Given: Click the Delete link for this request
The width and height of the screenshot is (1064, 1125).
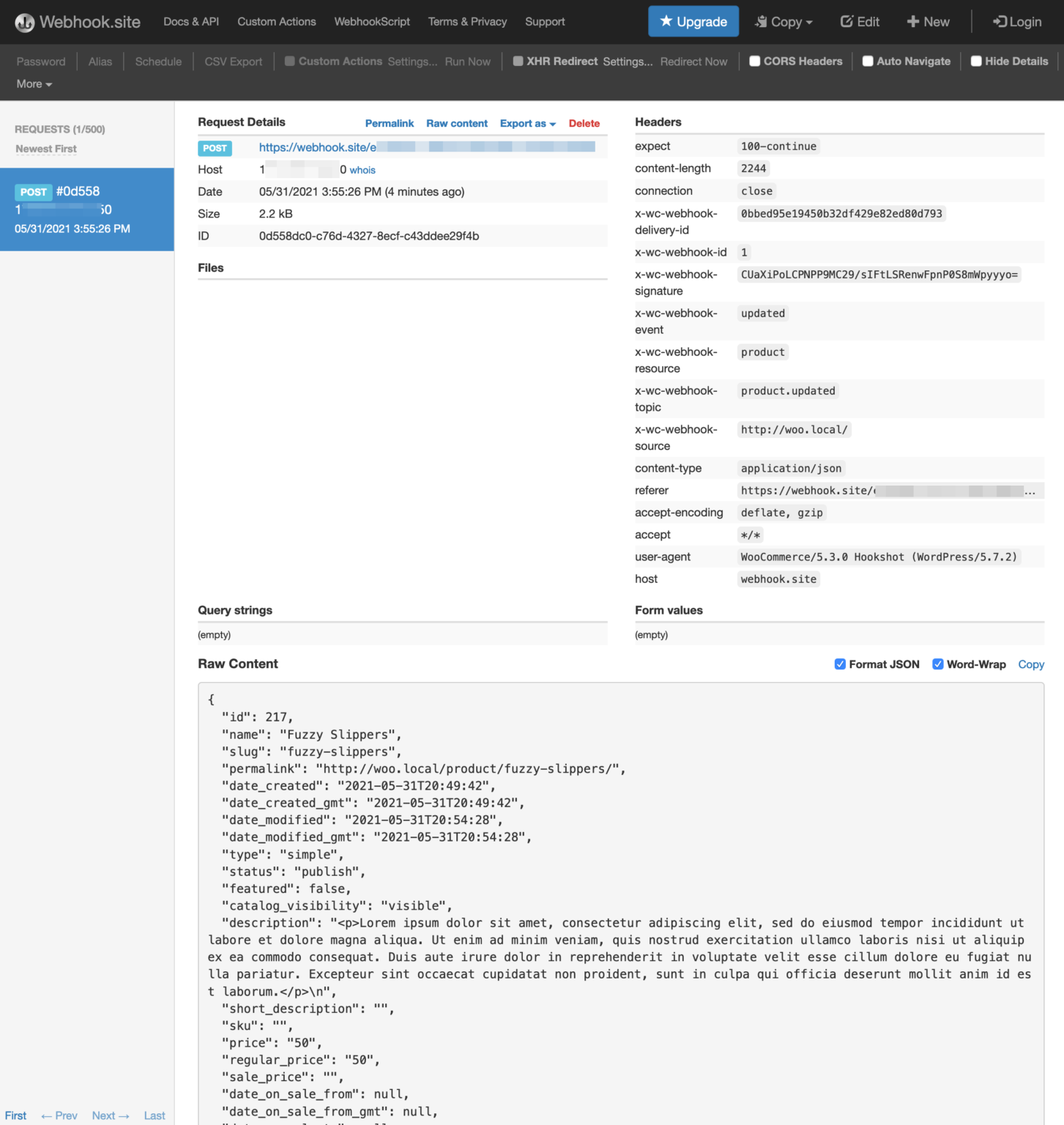Looking at the screenshot, I should tap(584, 123).
